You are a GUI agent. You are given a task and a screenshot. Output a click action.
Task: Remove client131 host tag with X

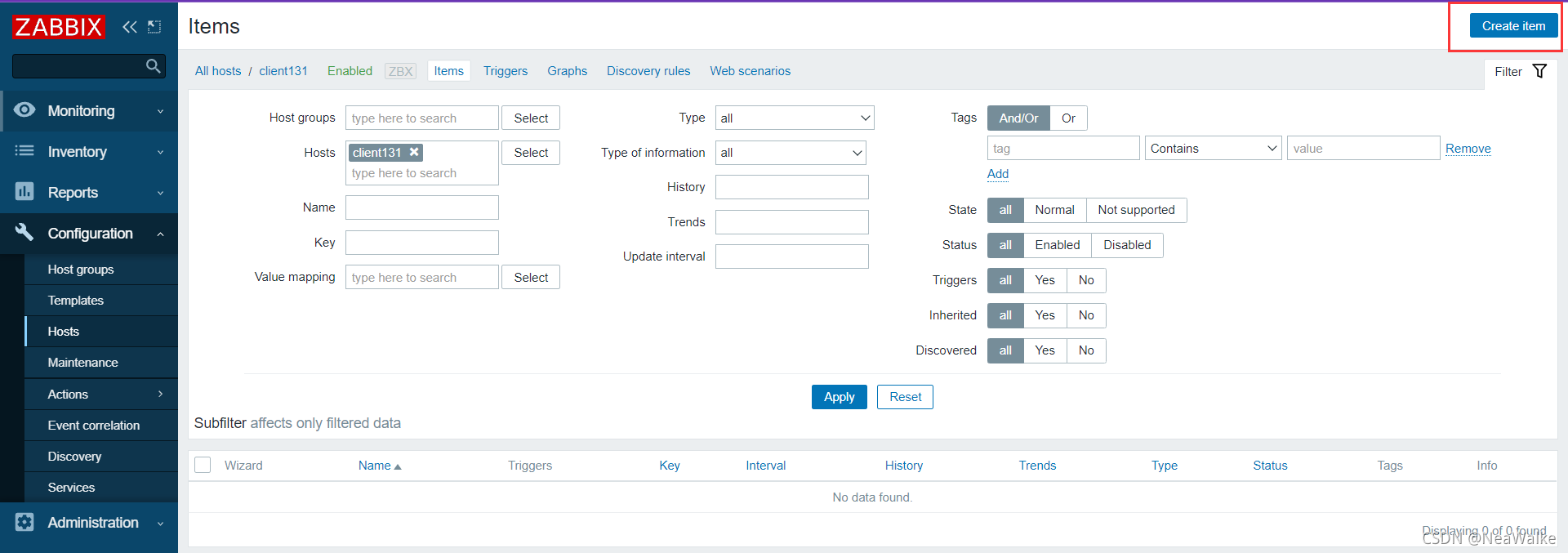click(x=414, y=152)
